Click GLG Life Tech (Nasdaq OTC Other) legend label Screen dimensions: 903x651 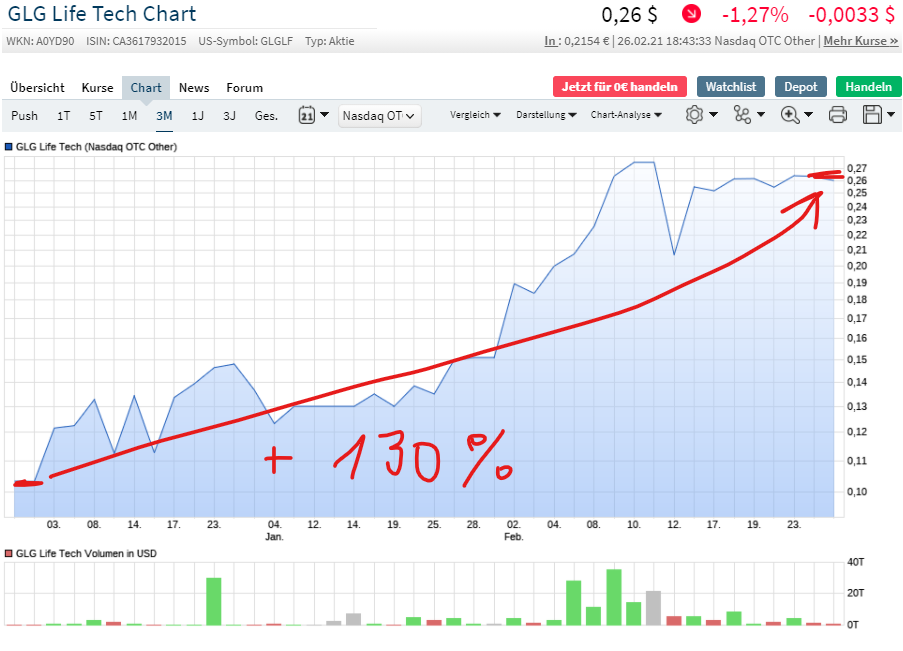click(96, 146)
